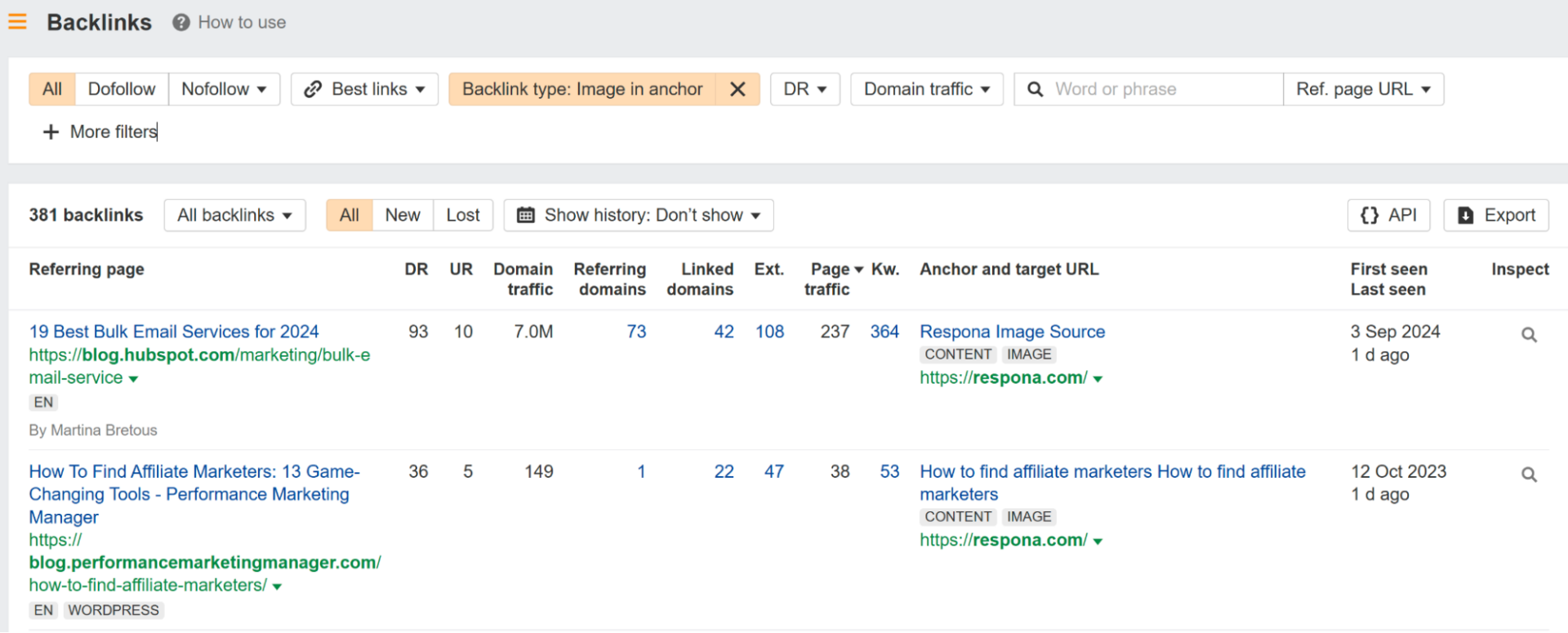Image resolution: width=1568 pixels, height=633 pixels.
Task: Sort by the DR column header
Action: 416,270
